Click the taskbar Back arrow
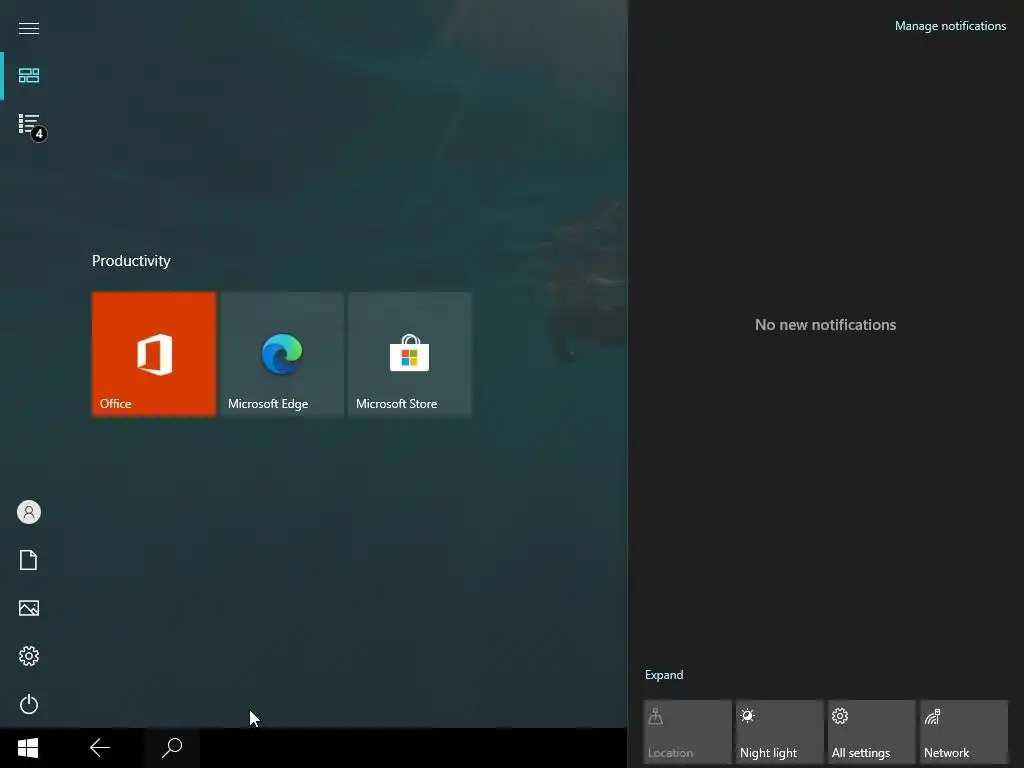 [99, 748]
